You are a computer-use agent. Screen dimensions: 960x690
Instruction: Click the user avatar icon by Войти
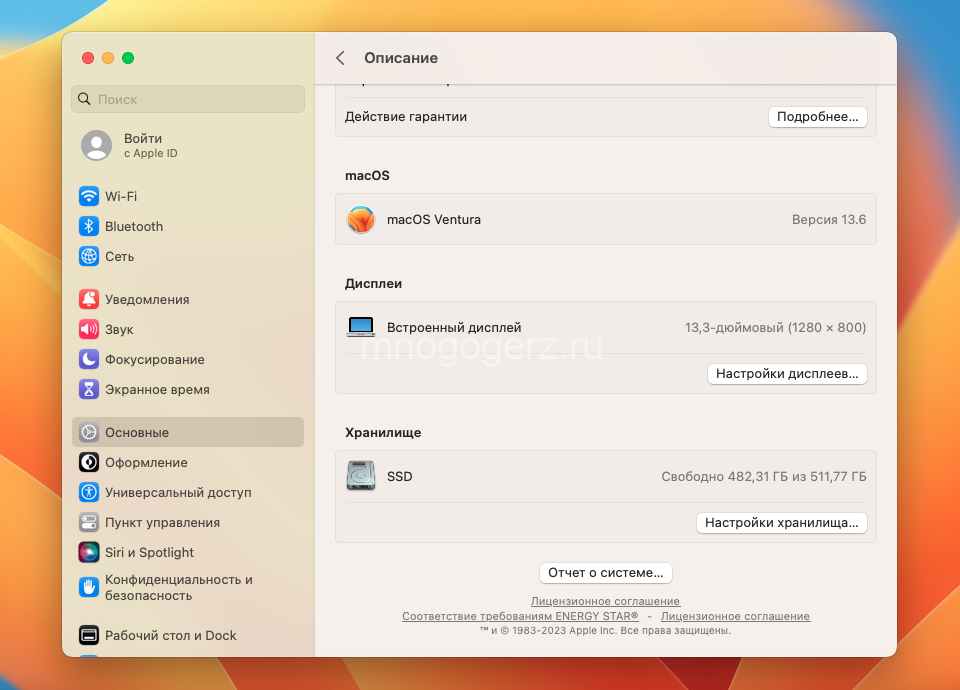[x=97, y=145]
